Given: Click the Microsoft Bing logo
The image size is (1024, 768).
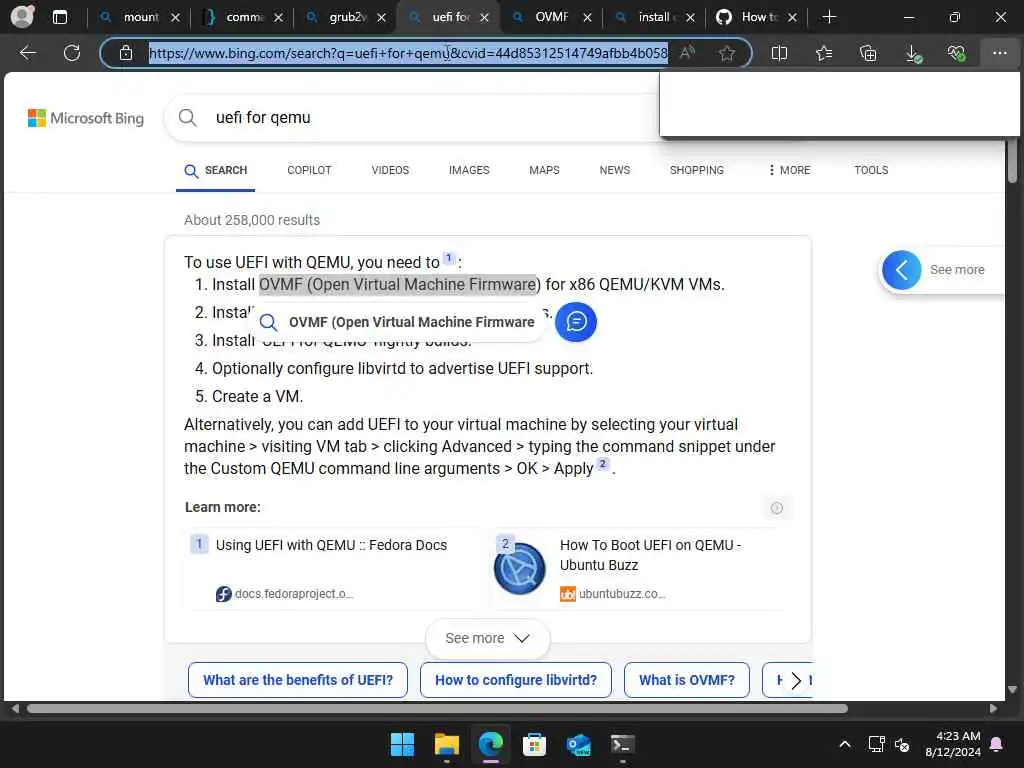Looking at the screenshot, I should 86,118.
